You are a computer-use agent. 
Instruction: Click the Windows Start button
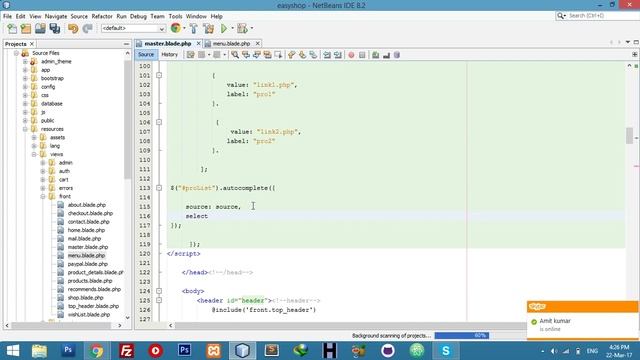13,351
